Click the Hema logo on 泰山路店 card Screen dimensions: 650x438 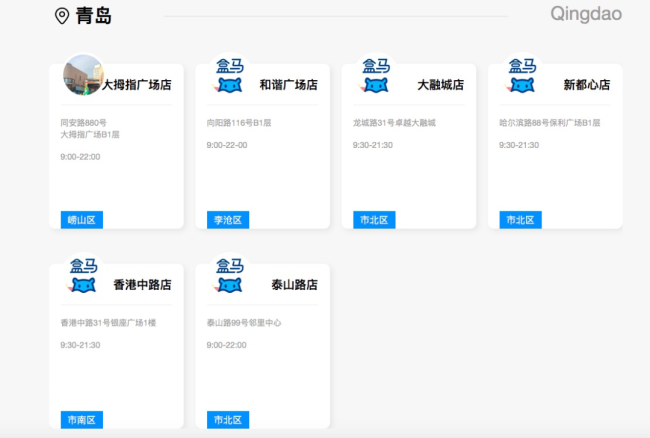(229, 276)
